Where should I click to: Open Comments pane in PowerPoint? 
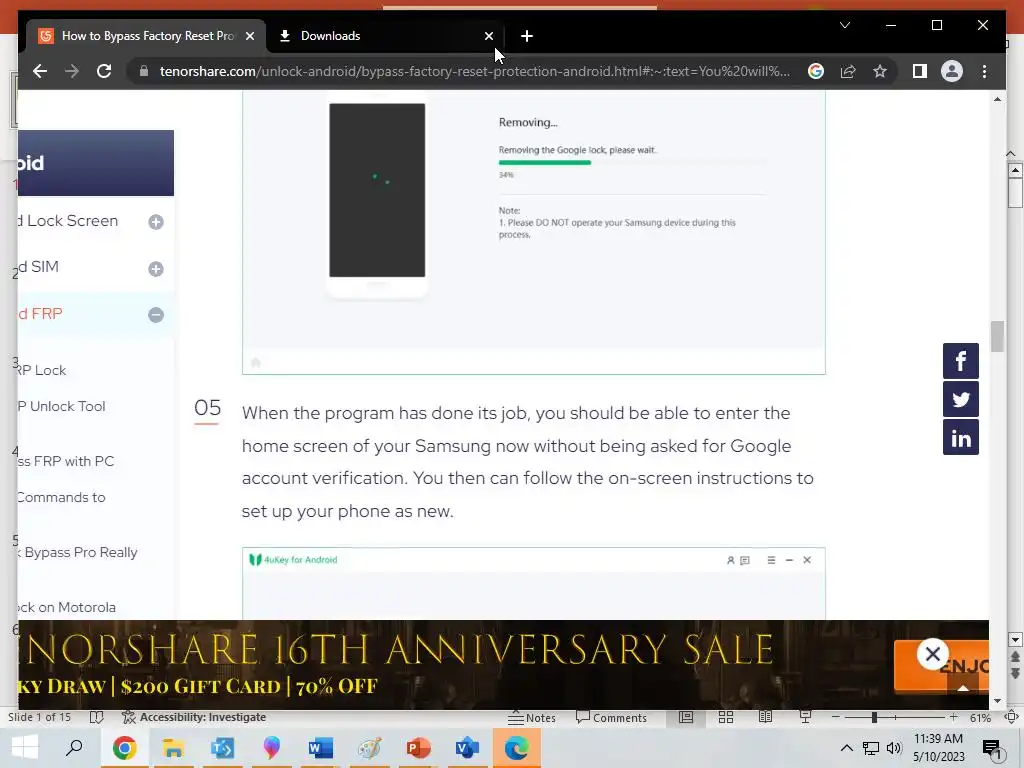[x=611, y=718]
